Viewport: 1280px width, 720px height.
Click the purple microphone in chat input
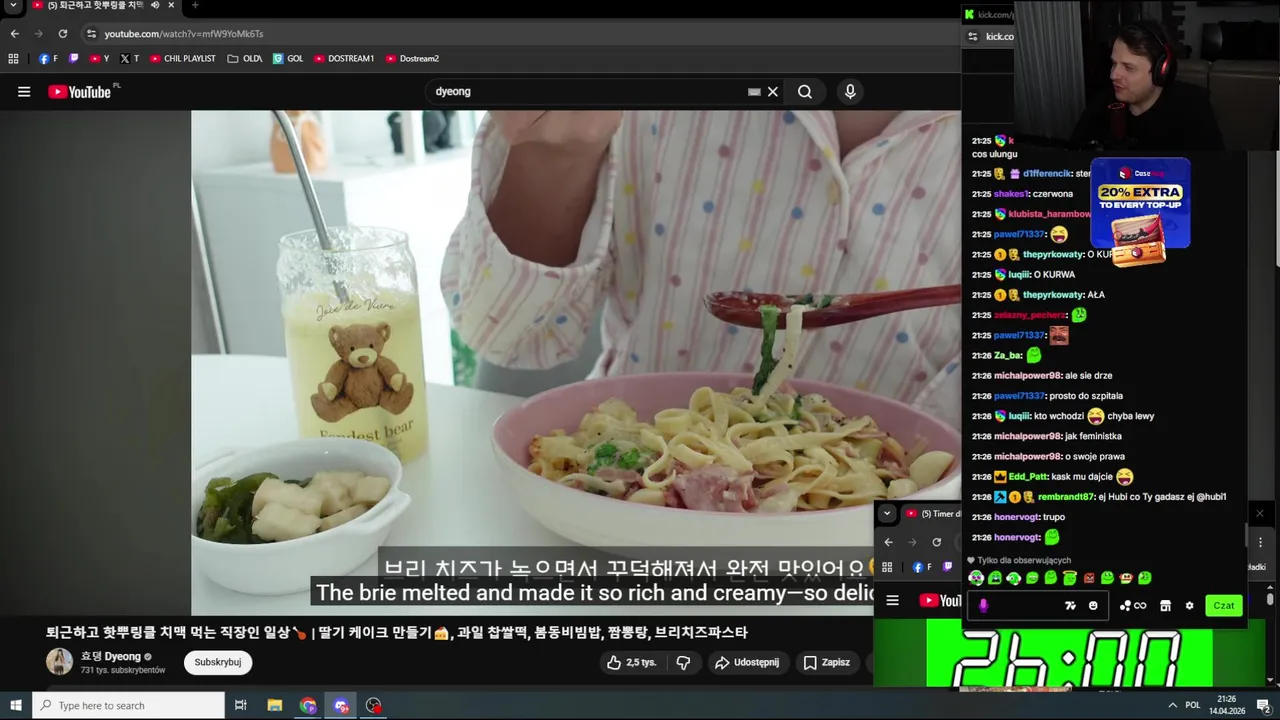click(983, 605)
